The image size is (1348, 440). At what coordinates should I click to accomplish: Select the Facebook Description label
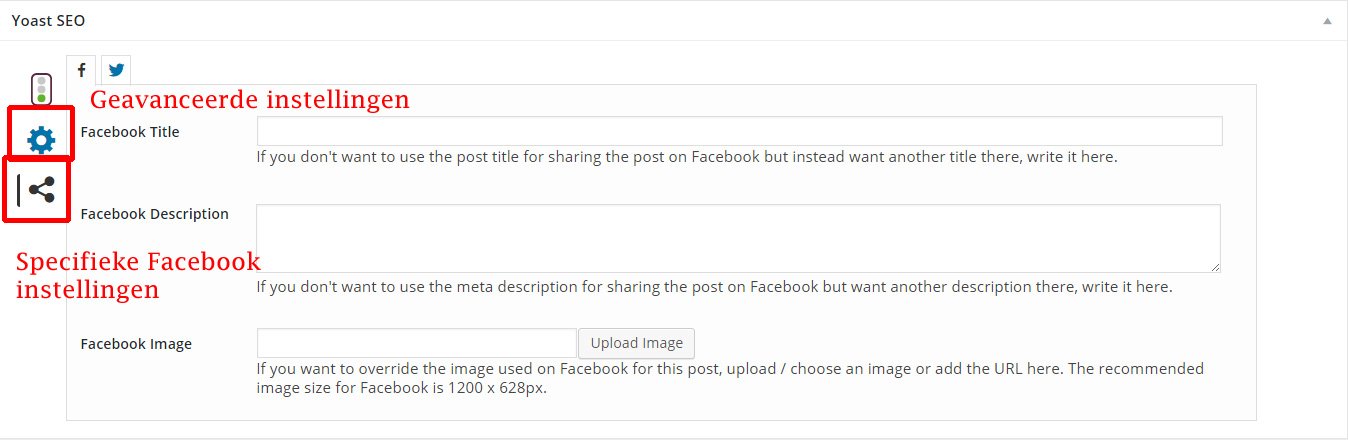(x=154, y=214)
